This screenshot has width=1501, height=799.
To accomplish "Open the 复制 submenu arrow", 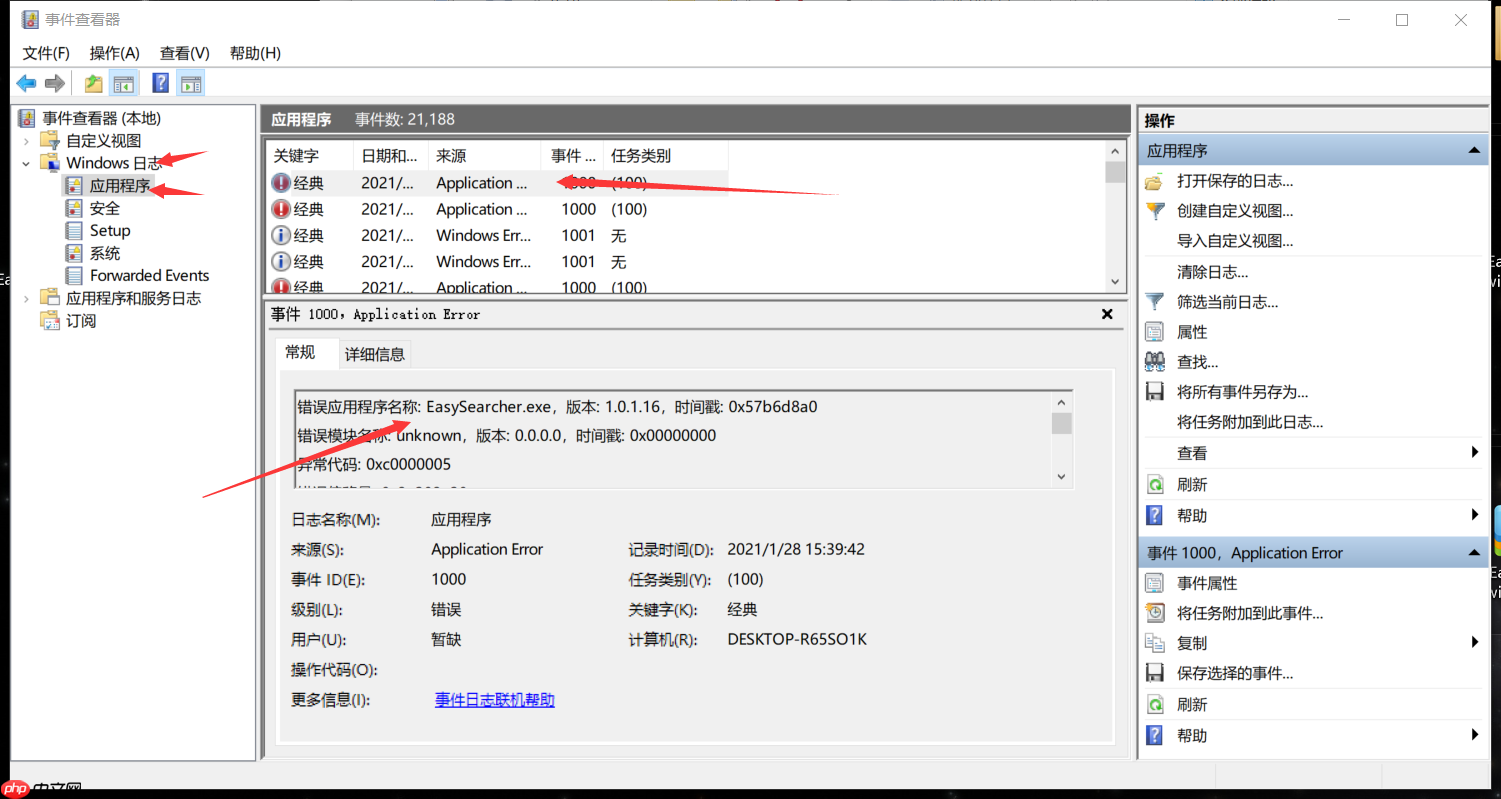I will (x=1475, y=643).
